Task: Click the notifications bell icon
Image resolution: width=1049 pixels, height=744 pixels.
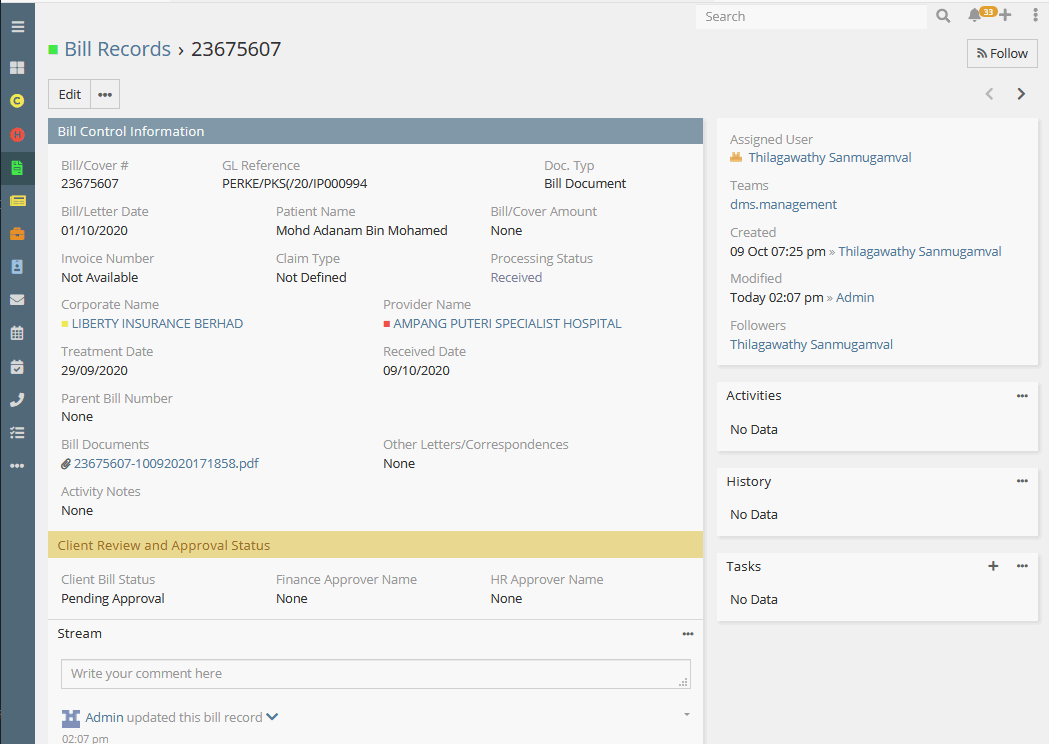Action: (974, 16)
